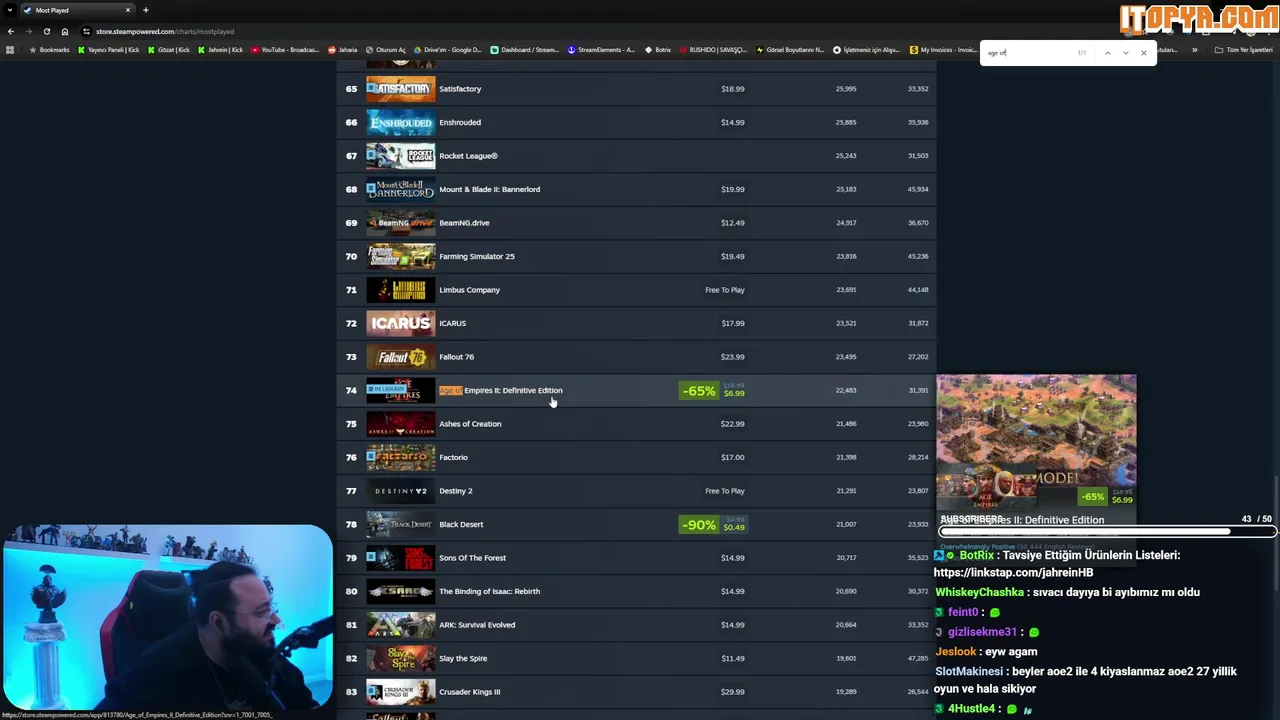Expand hidden bookmarks overflow chevron
1280x720 pixels.
coord(1194,50)
